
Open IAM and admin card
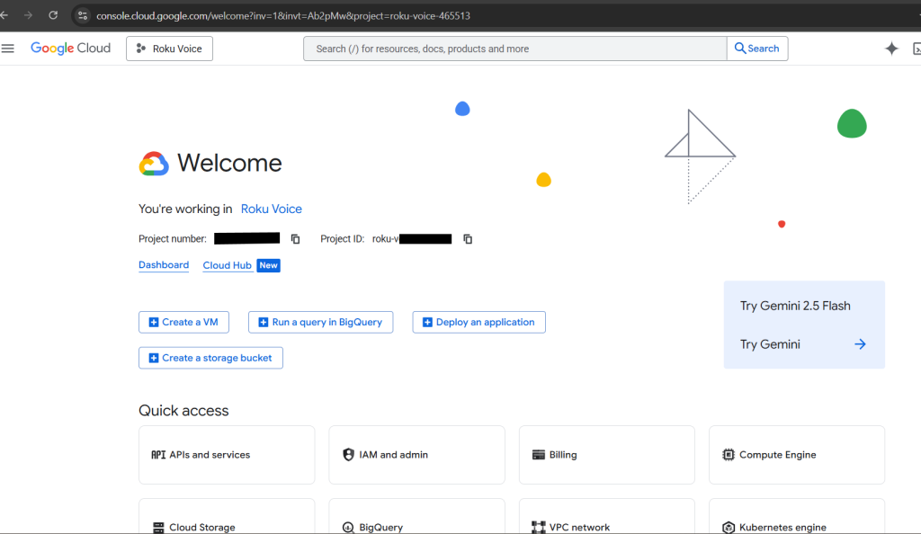tap(416, 455)
